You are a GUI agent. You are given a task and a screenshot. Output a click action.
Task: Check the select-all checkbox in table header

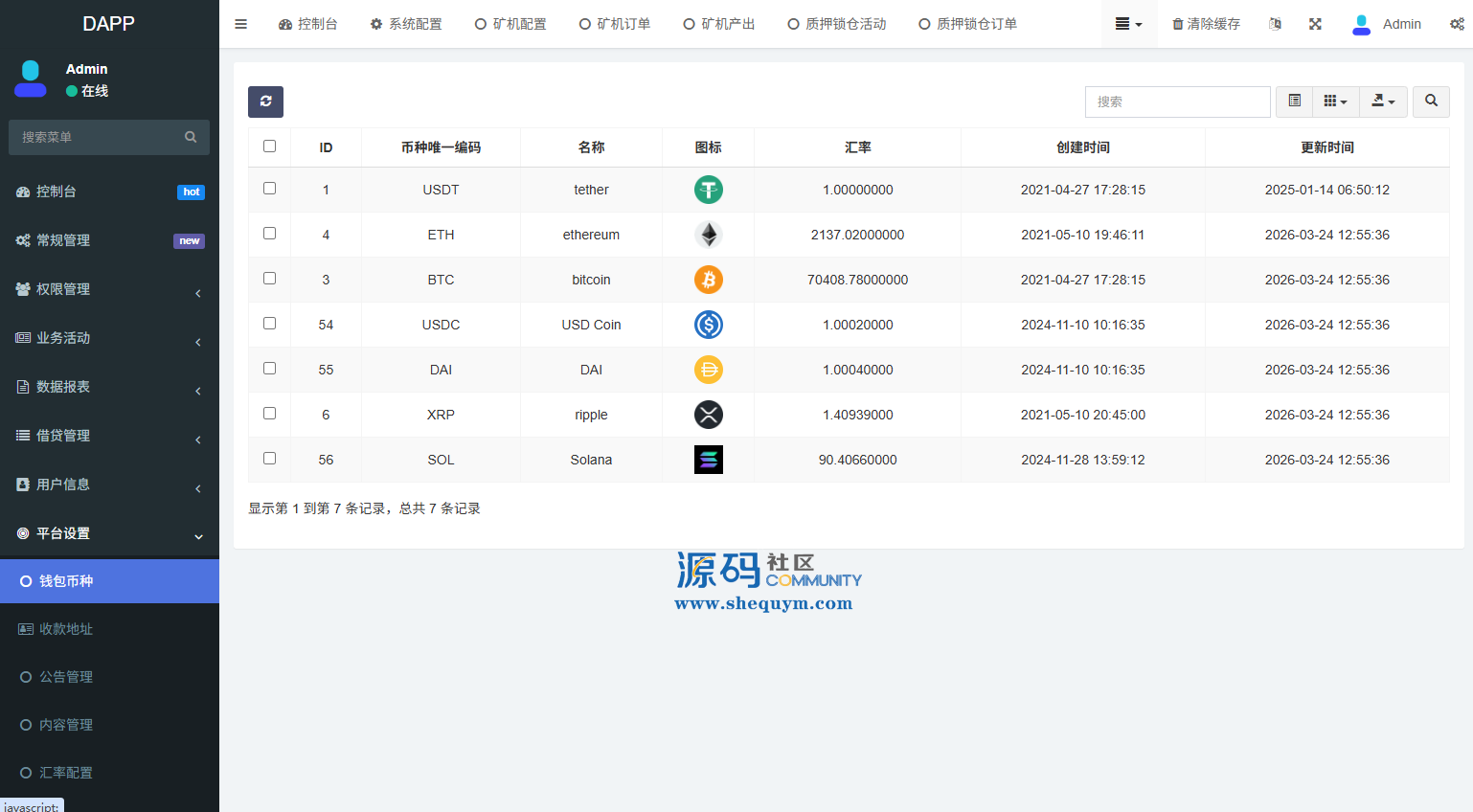pyautogui.click(x=269, y=147)
